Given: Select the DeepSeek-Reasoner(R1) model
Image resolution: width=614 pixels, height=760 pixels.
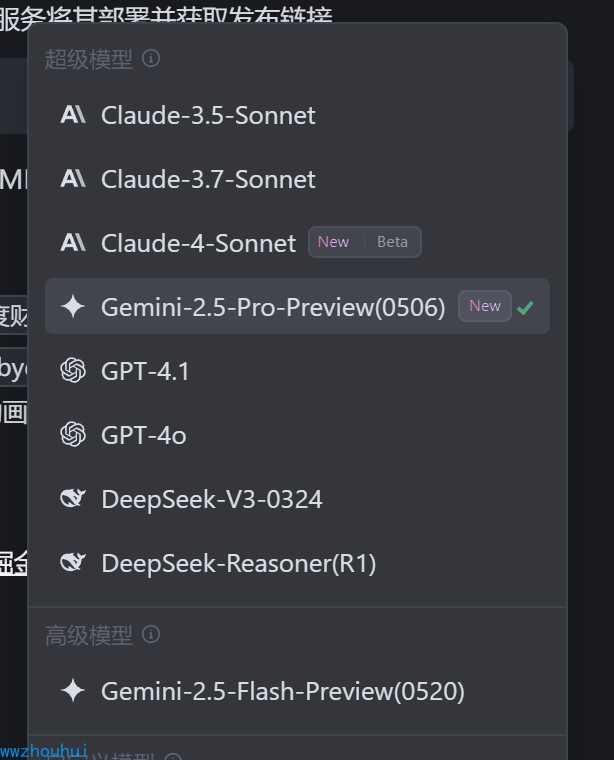Looking at the screenshot, I should (x=238, y=563).
